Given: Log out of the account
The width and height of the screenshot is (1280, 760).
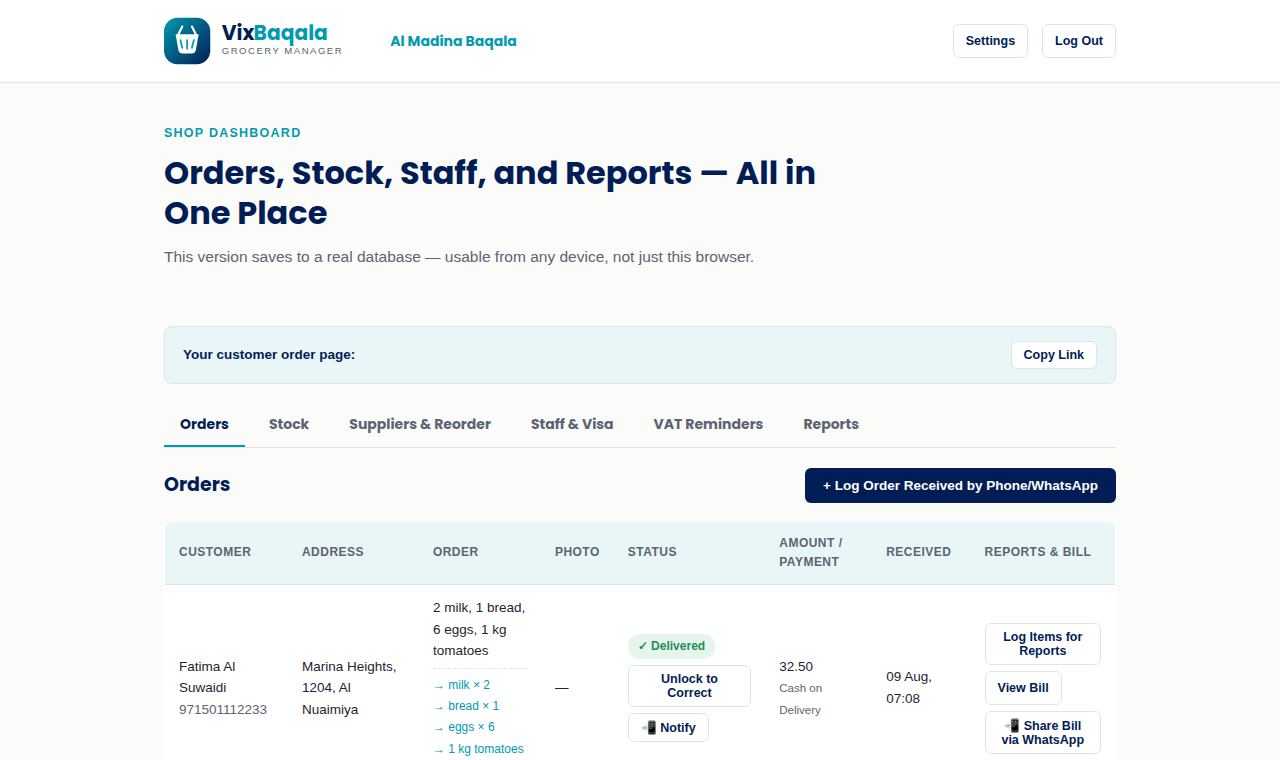Looking at the screenshot, I should tap(1079, 41).
